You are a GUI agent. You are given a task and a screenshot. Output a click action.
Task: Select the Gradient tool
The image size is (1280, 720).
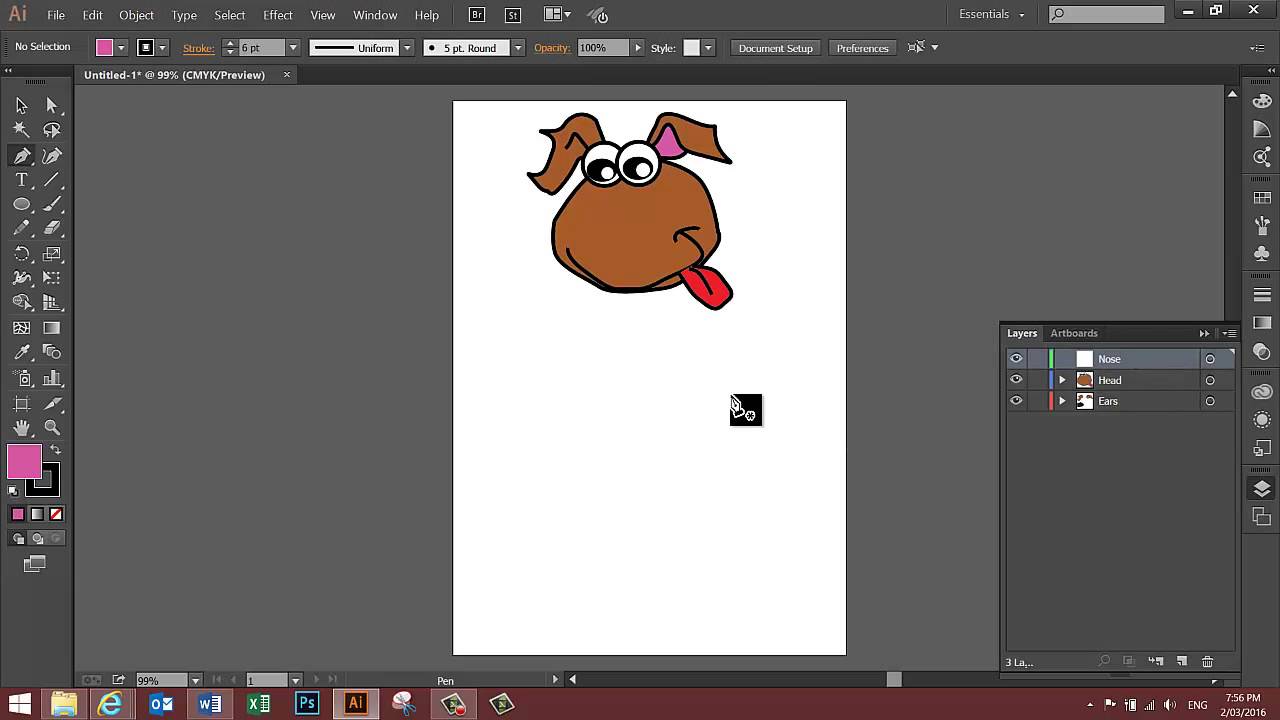(x=52, y=328)
